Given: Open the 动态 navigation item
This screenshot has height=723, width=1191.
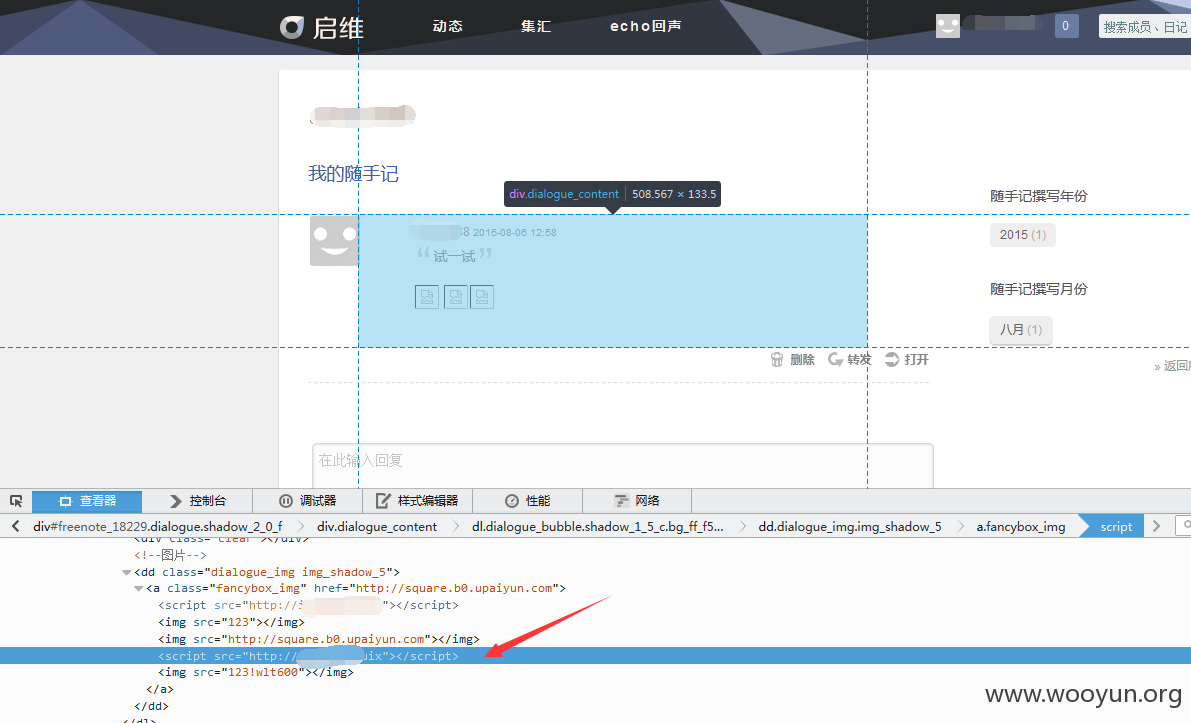Looking at the screenshot, I should point(447,26).
